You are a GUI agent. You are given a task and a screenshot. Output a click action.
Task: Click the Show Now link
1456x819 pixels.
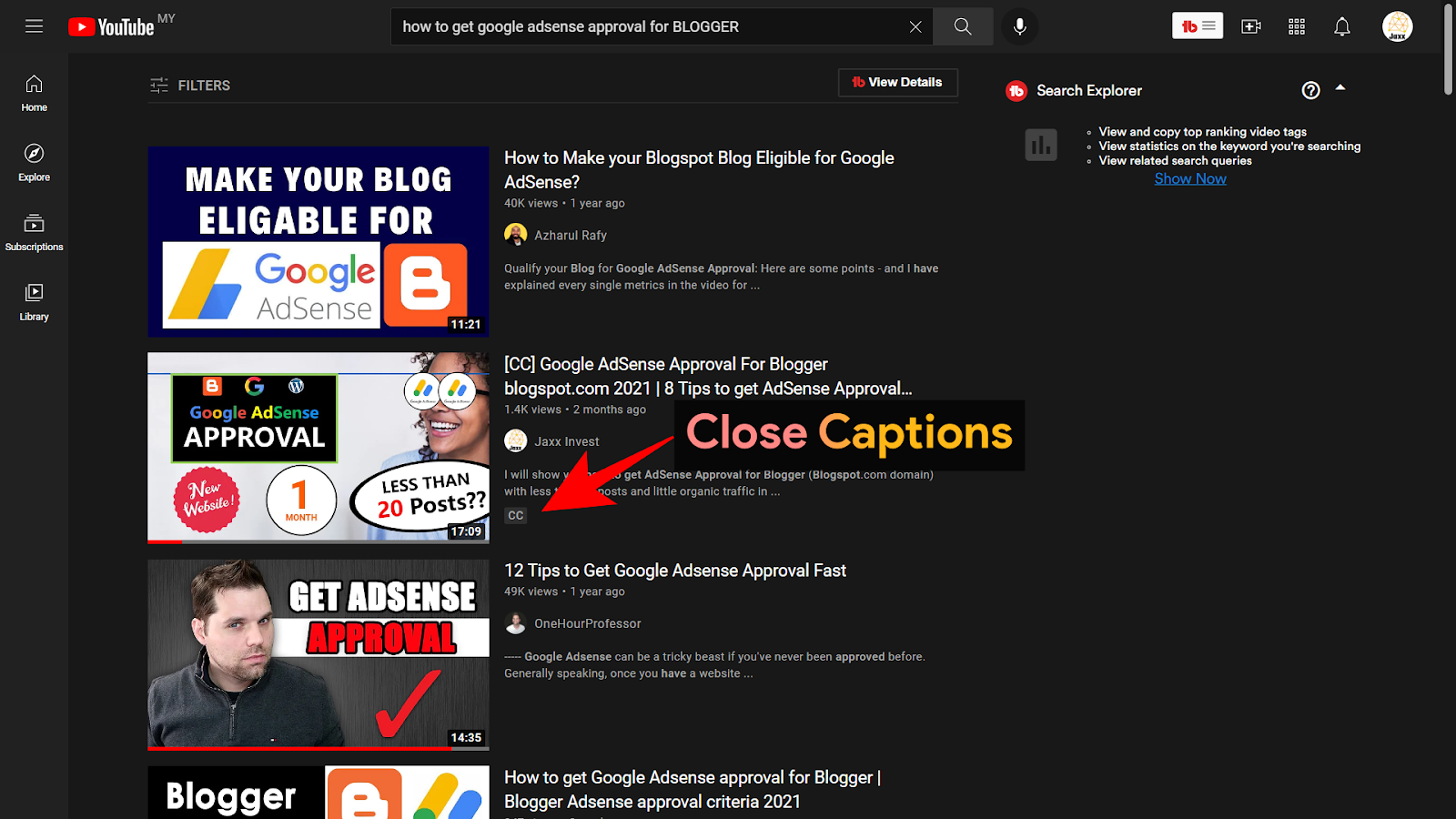[1190, 178]
